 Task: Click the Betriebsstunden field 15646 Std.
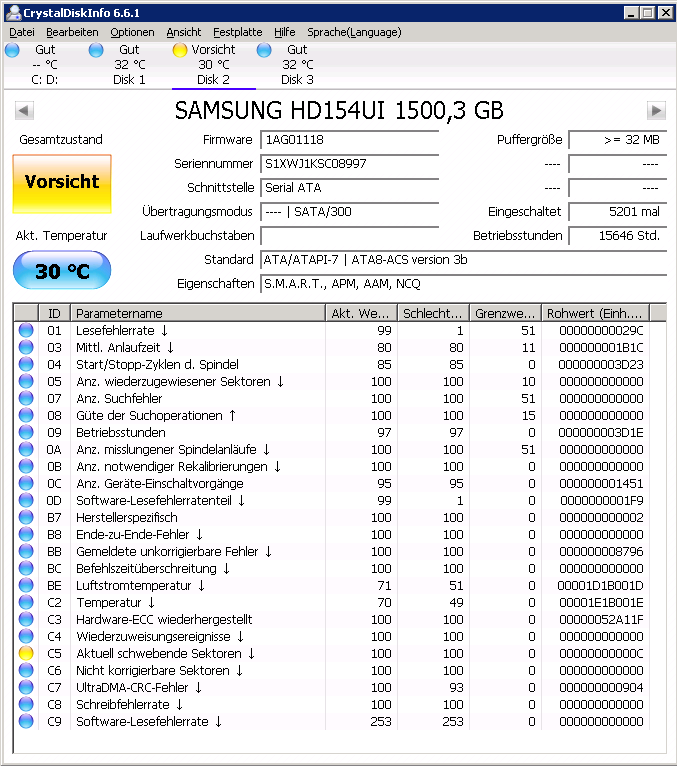click(617, 235)
